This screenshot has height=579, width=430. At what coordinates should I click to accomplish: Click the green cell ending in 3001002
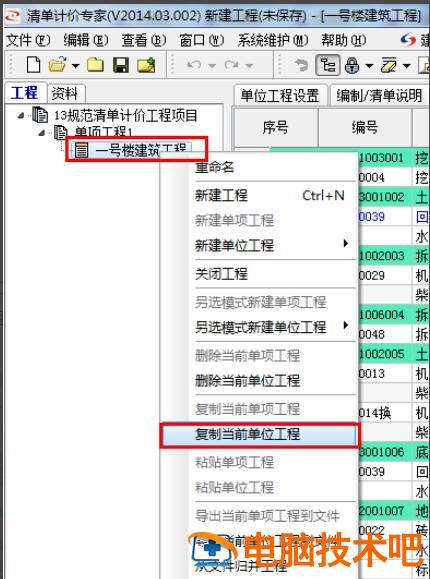tap(385, 197)
